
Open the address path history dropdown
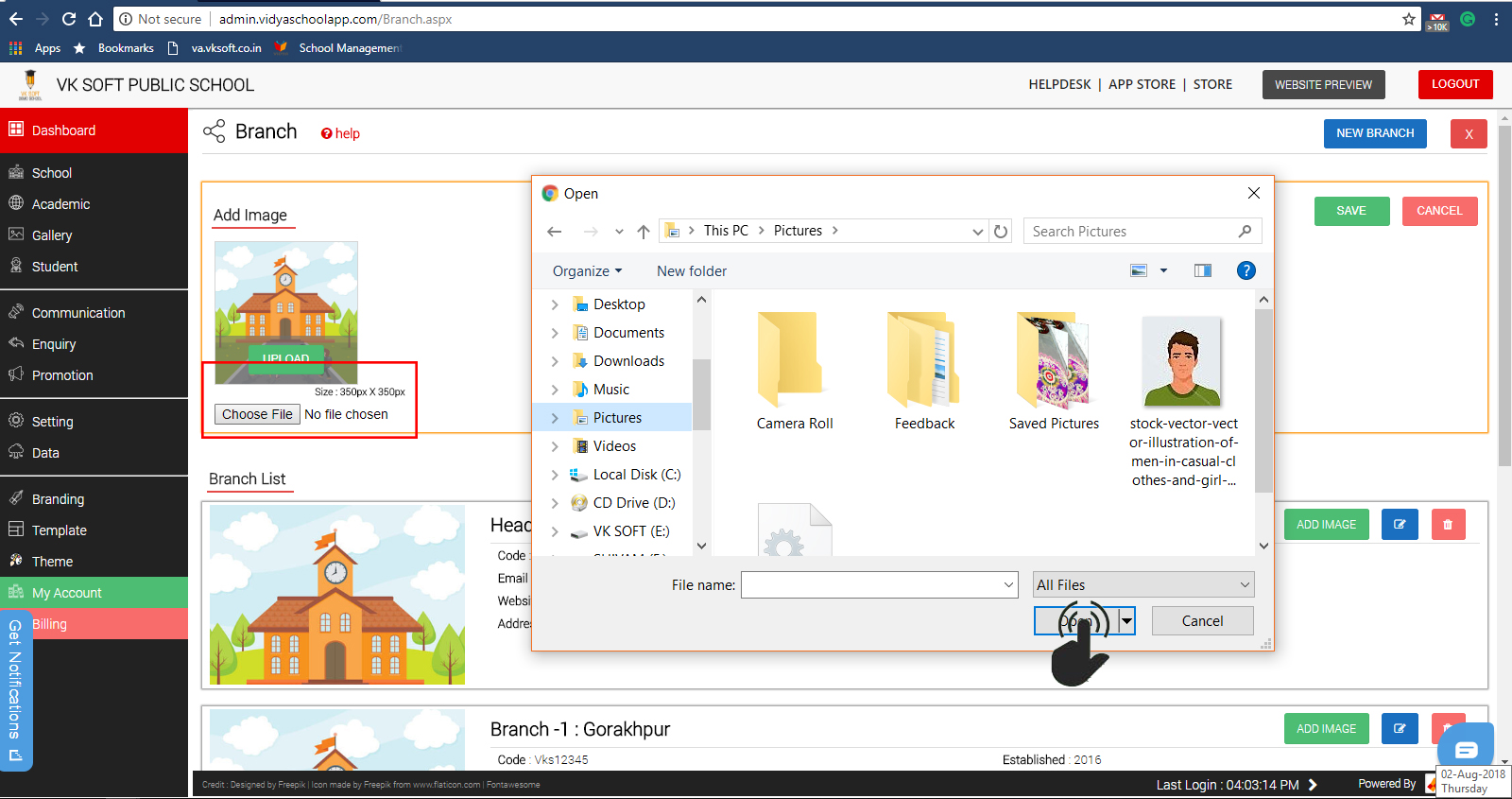pos(978,232)
